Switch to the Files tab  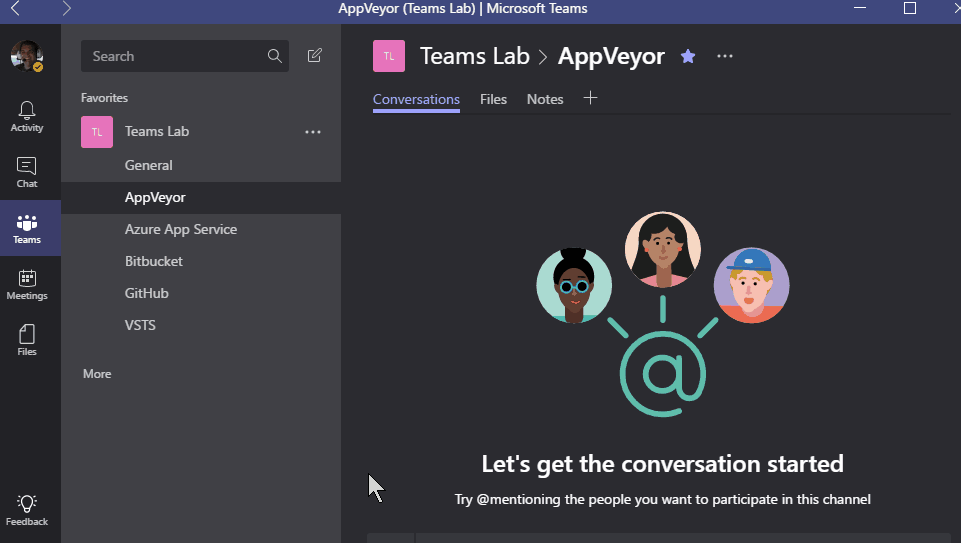493,99
